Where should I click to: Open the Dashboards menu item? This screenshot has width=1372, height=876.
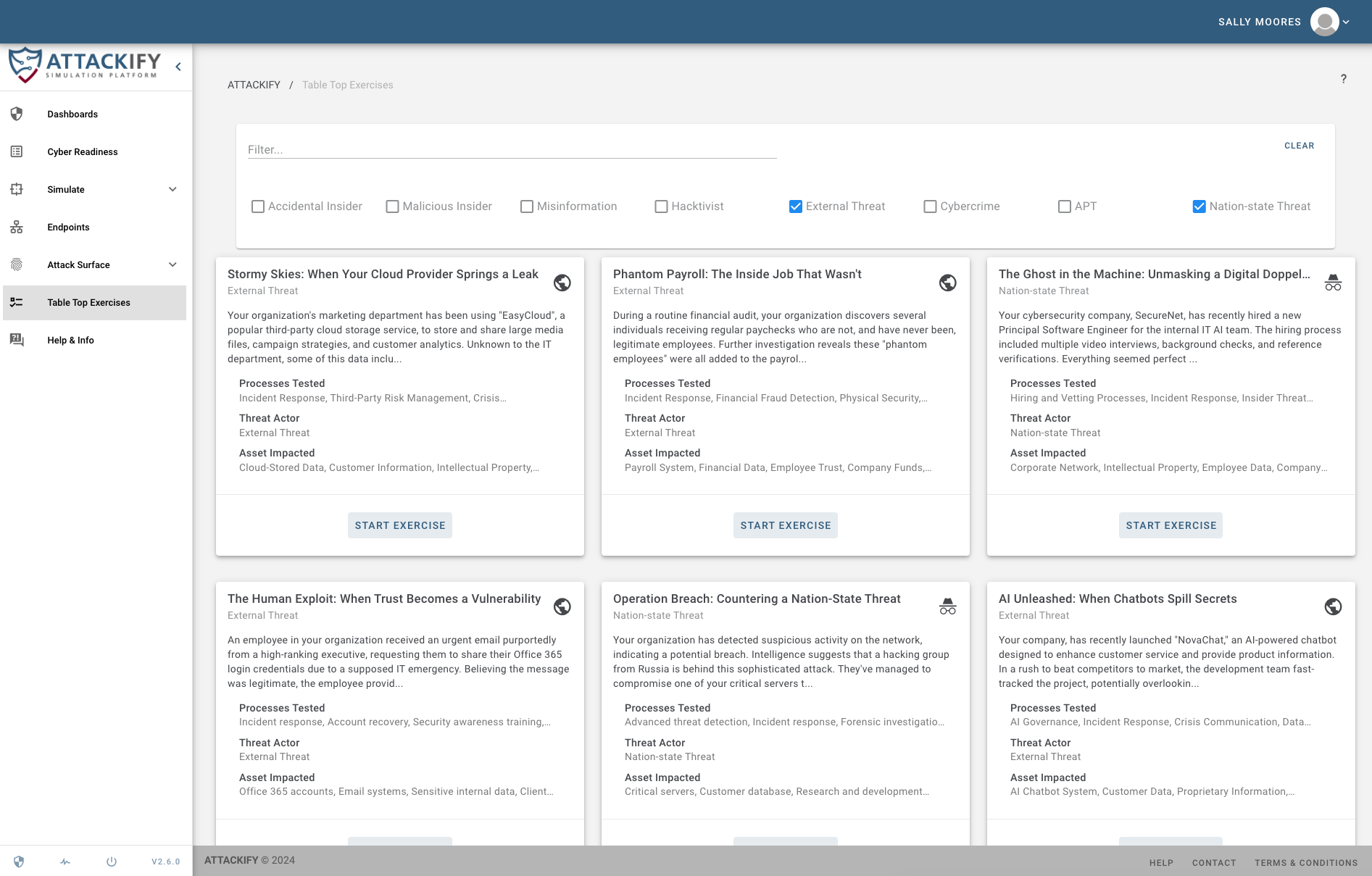tap(94, 114)
